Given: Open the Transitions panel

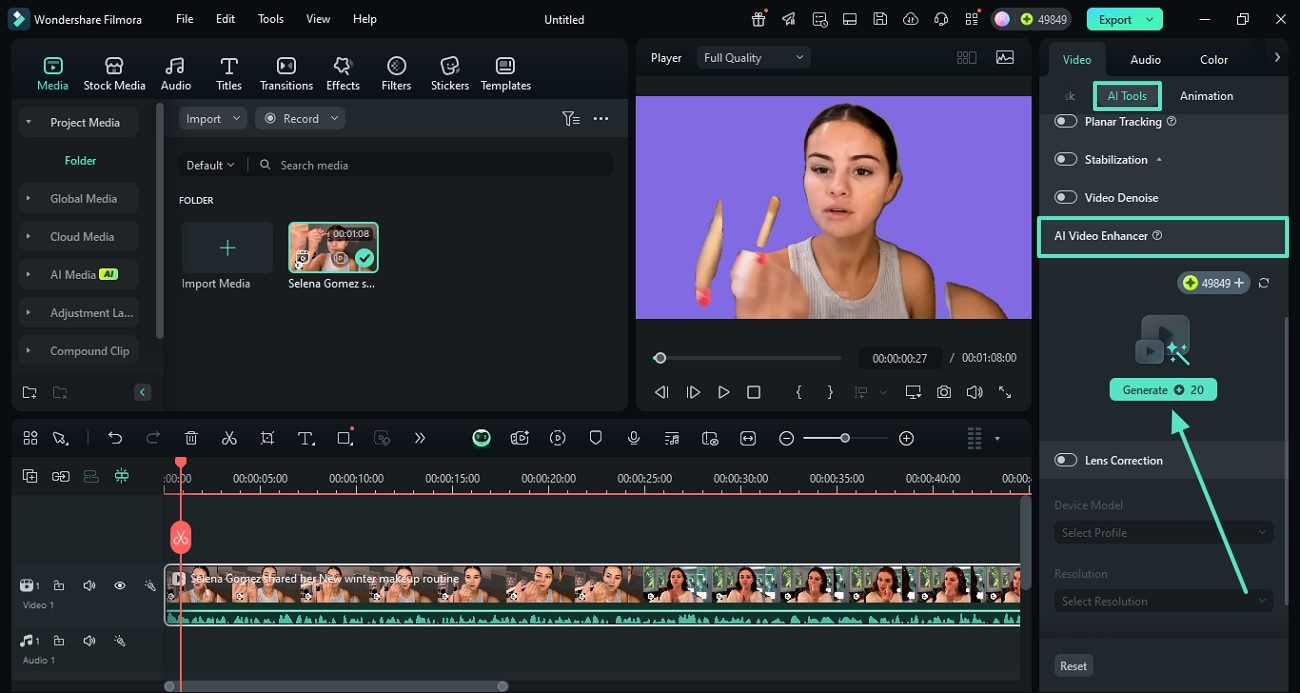Looking at the screenshot, I should pos(286,73).
